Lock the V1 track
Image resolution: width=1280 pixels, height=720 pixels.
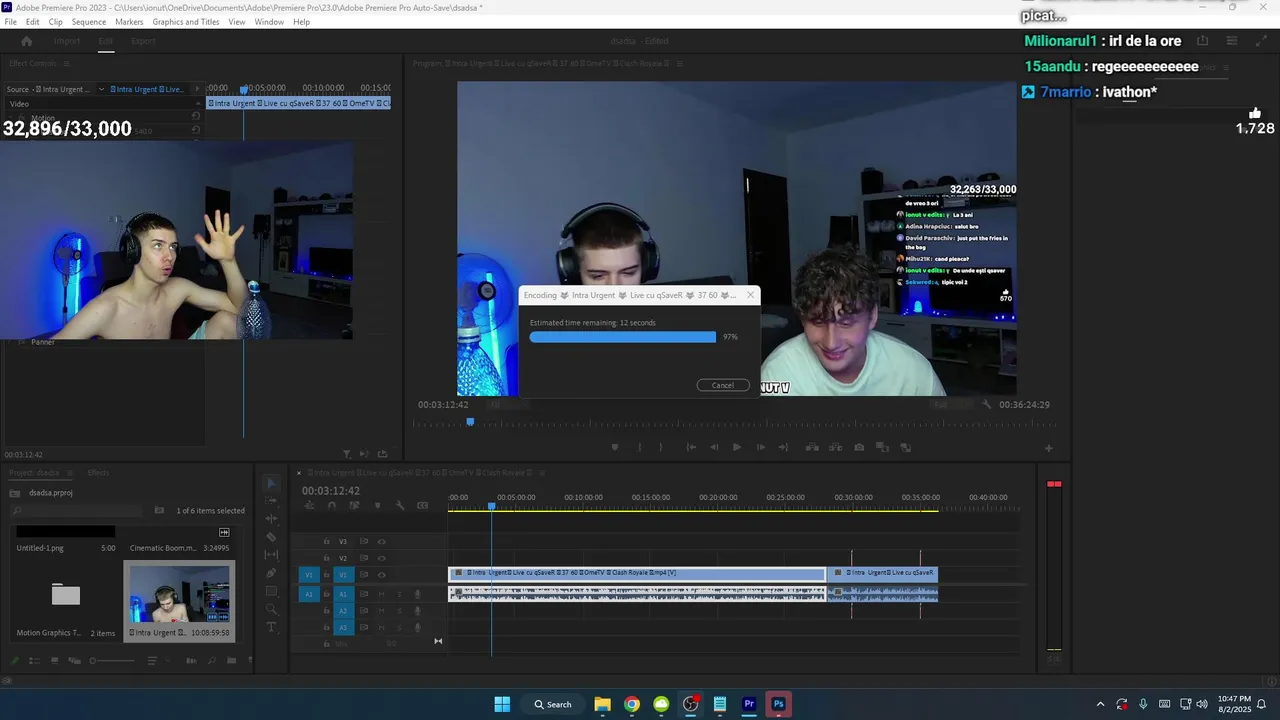click(x=326, y=575)
